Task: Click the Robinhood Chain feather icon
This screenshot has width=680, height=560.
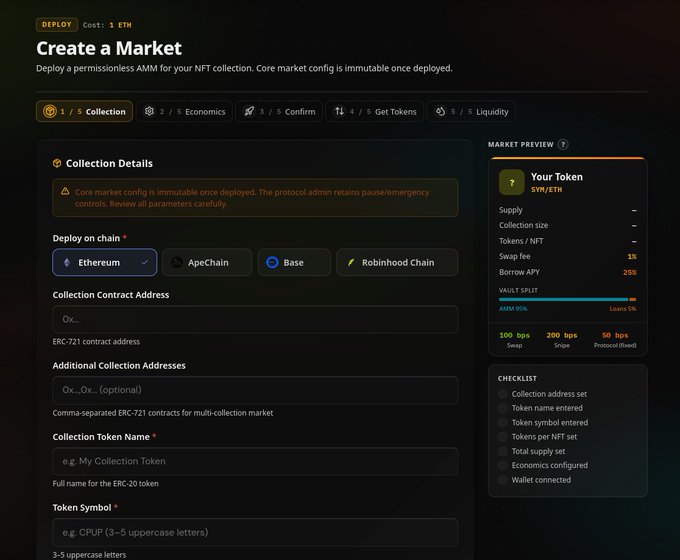Action: 351,262
